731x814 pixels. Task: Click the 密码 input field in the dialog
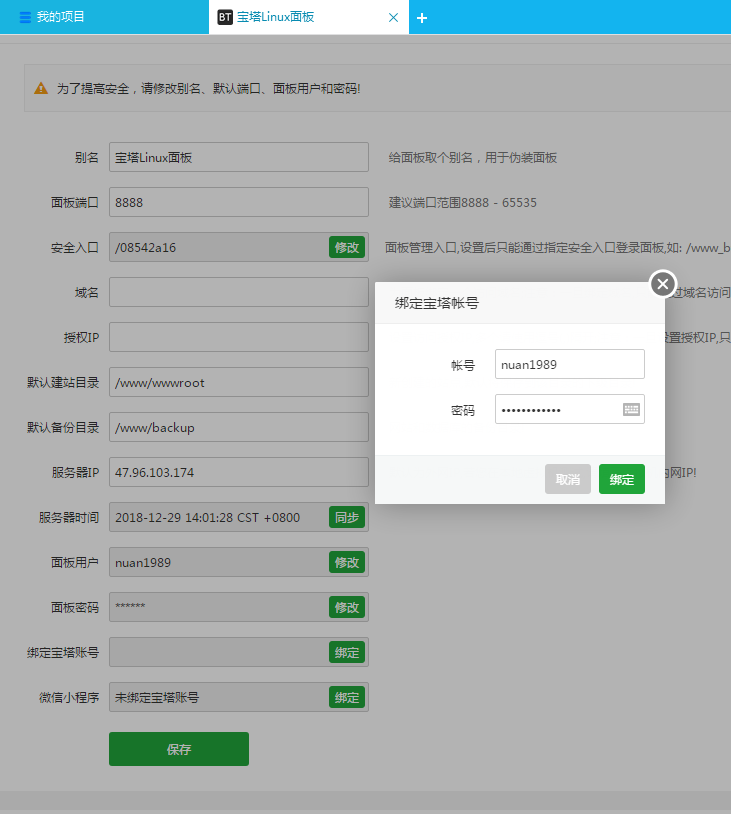click(x=570, y=409)
